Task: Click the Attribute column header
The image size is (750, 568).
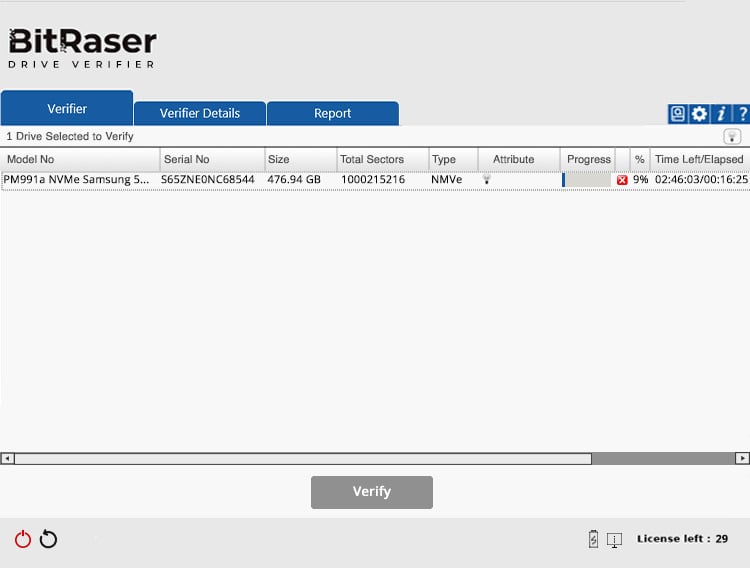Action: click(x=519, y=159)
